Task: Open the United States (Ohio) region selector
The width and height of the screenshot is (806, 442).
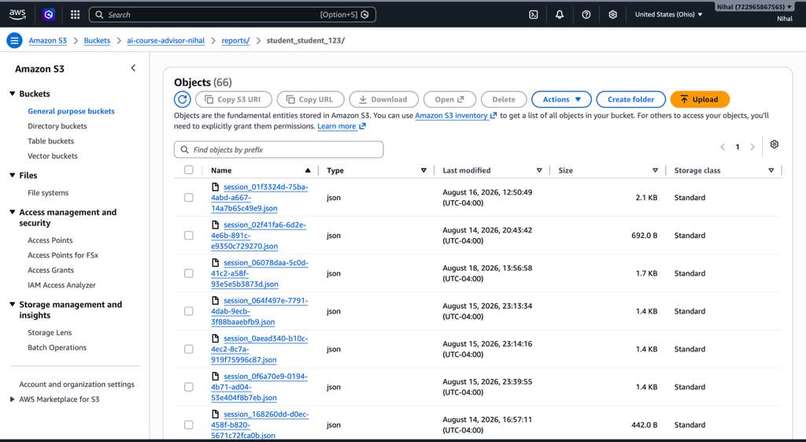Action: [x=668, y=14]
